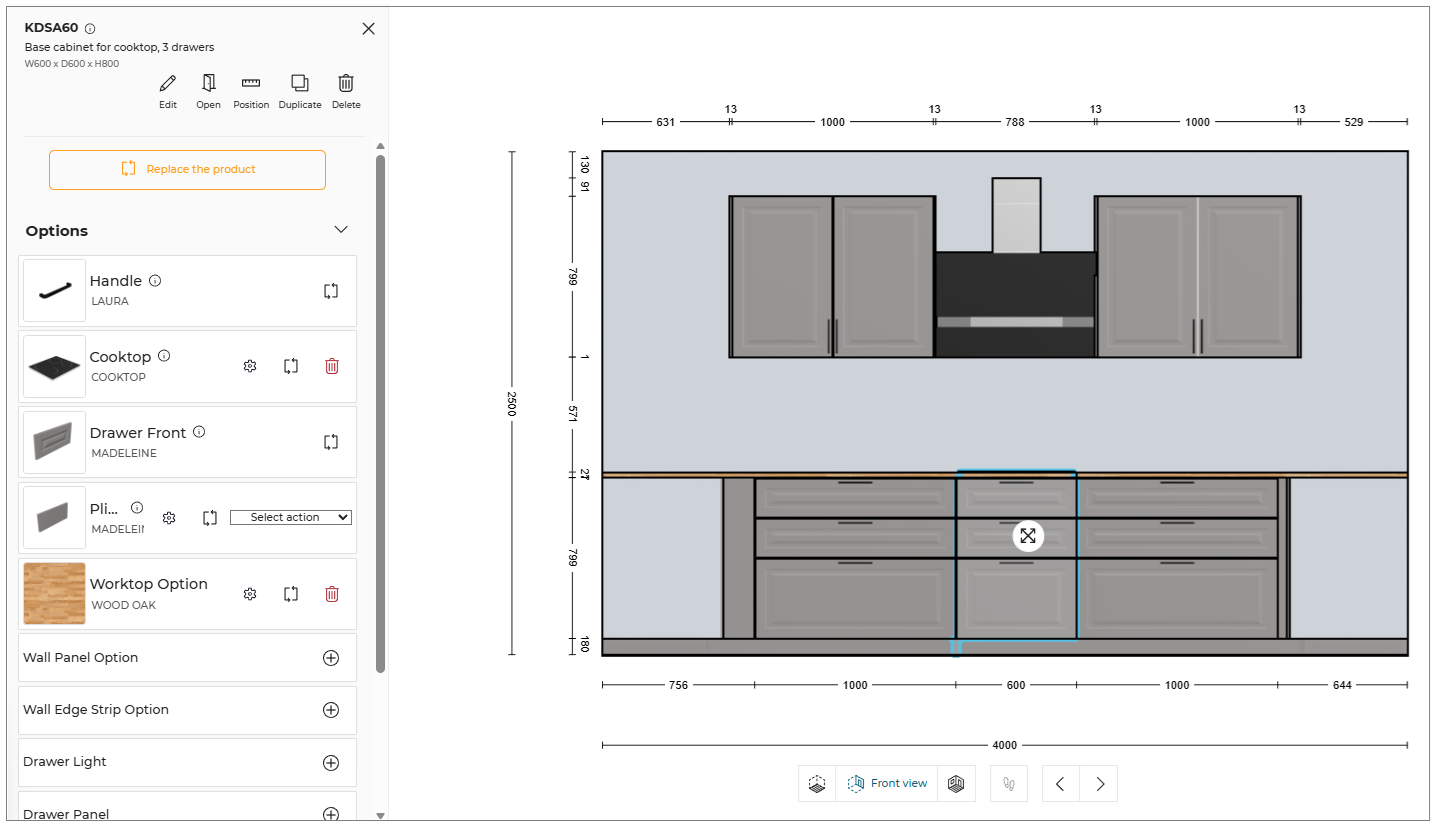Switch to the top plan view icon
1437x826 pixels.
(817, 784)
